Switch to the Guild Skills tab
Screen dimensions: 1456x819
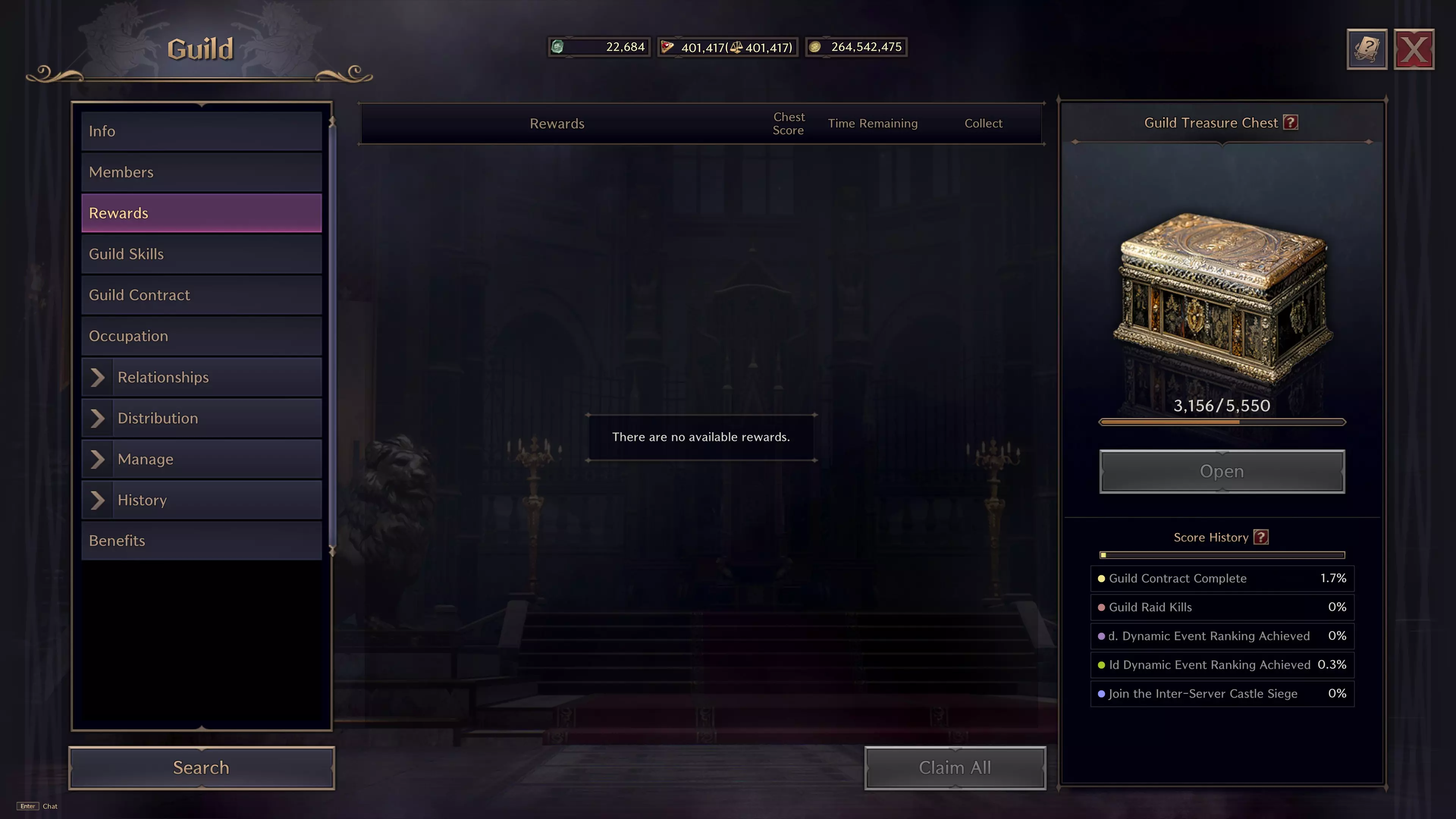(202, 254)
